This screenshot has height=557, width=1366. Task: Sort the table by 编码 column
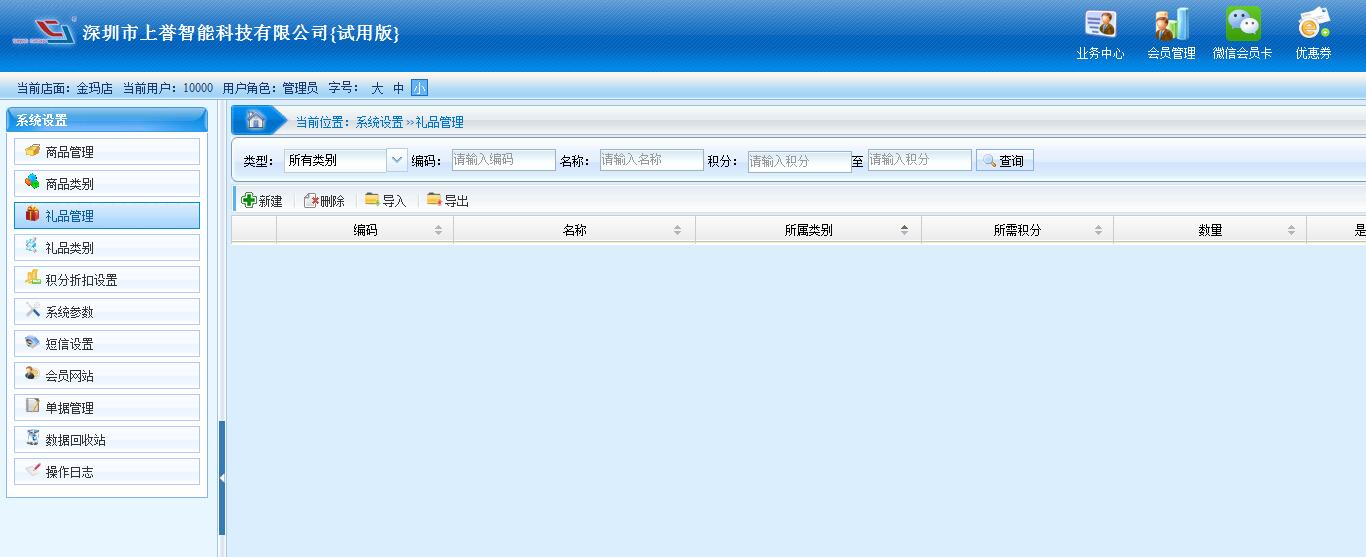(x=365, y=230)
